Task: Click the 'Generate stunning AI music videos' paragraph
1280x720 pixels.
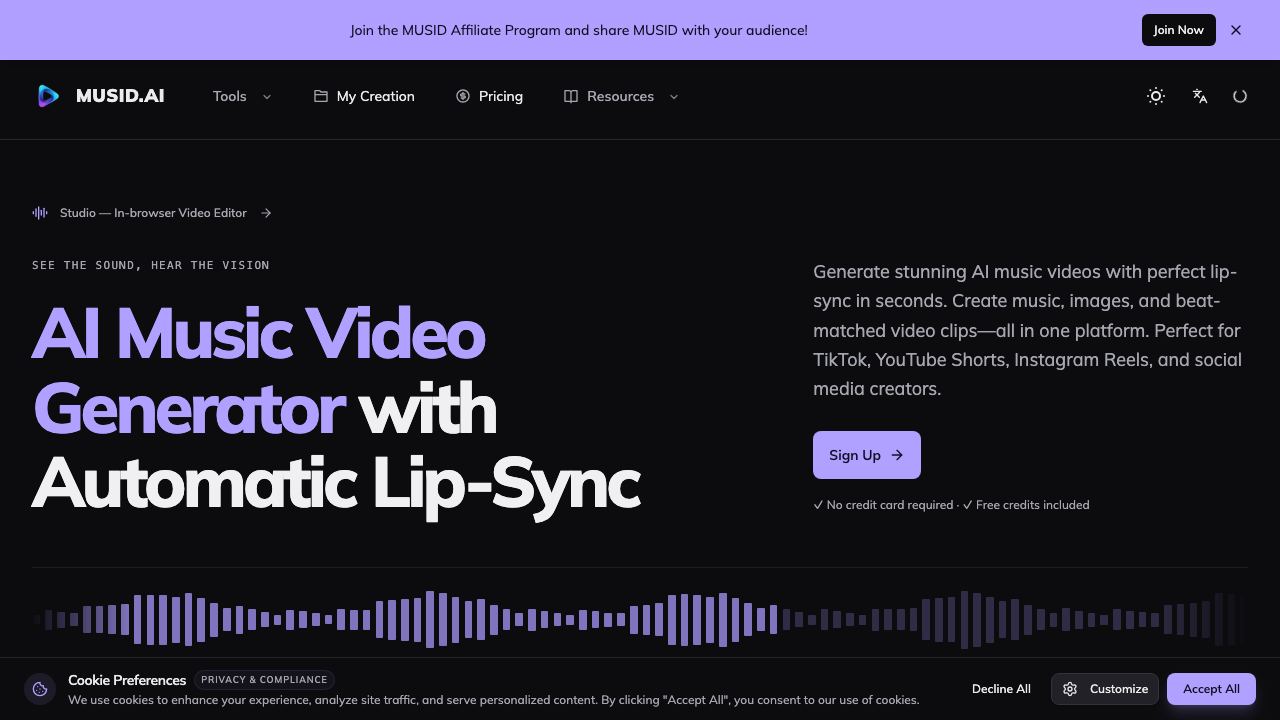Action: point(1028,330)
